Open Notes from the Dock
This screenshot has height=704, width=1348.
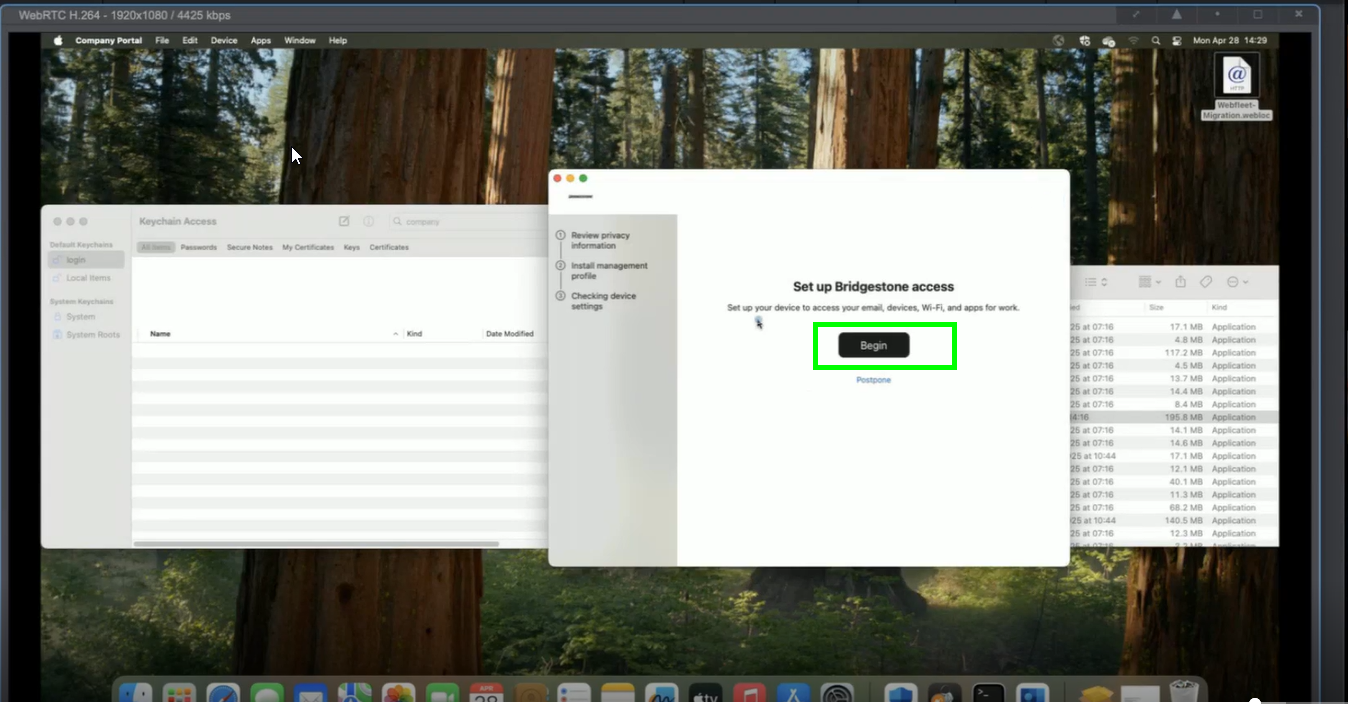click(618, 693)
